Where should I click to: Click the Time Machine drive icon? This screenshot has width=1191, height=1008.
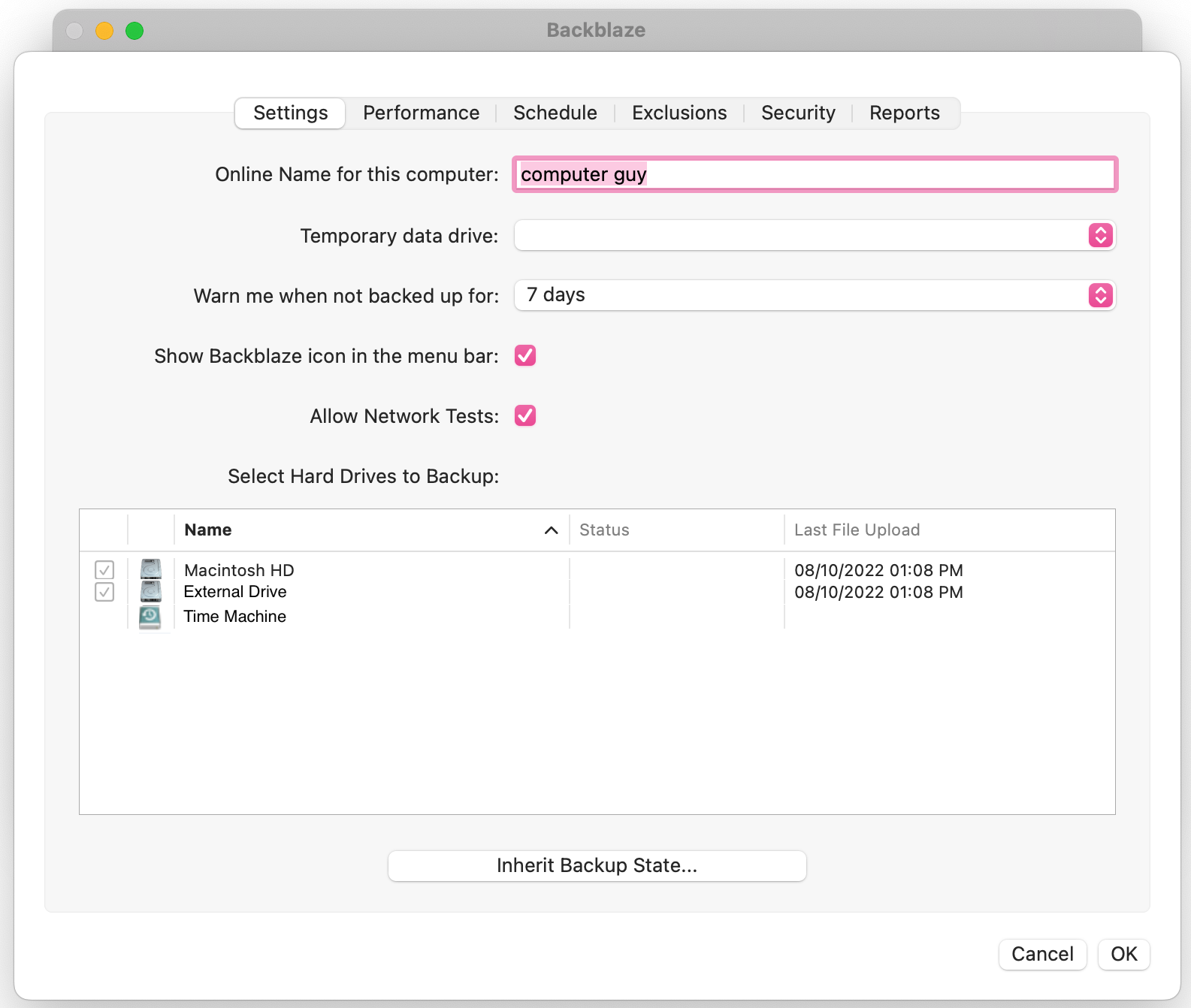pyautogui.click(x=150, y=617)
